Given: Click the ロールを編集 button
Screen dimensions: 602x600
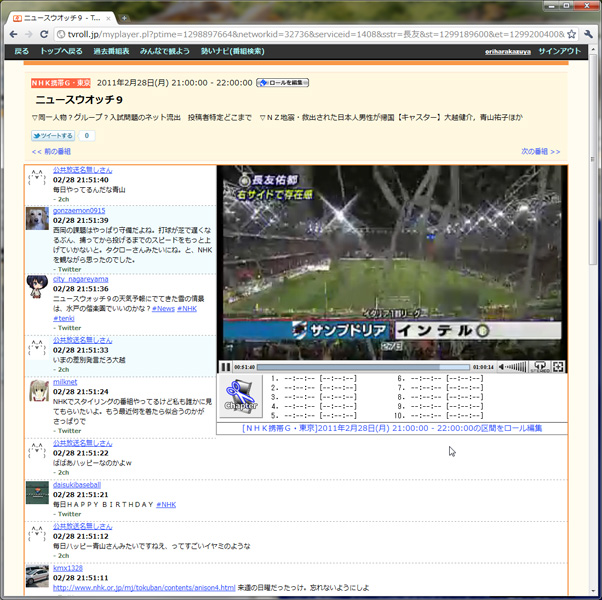Looking at the screenshot, I should pos(282,83).
